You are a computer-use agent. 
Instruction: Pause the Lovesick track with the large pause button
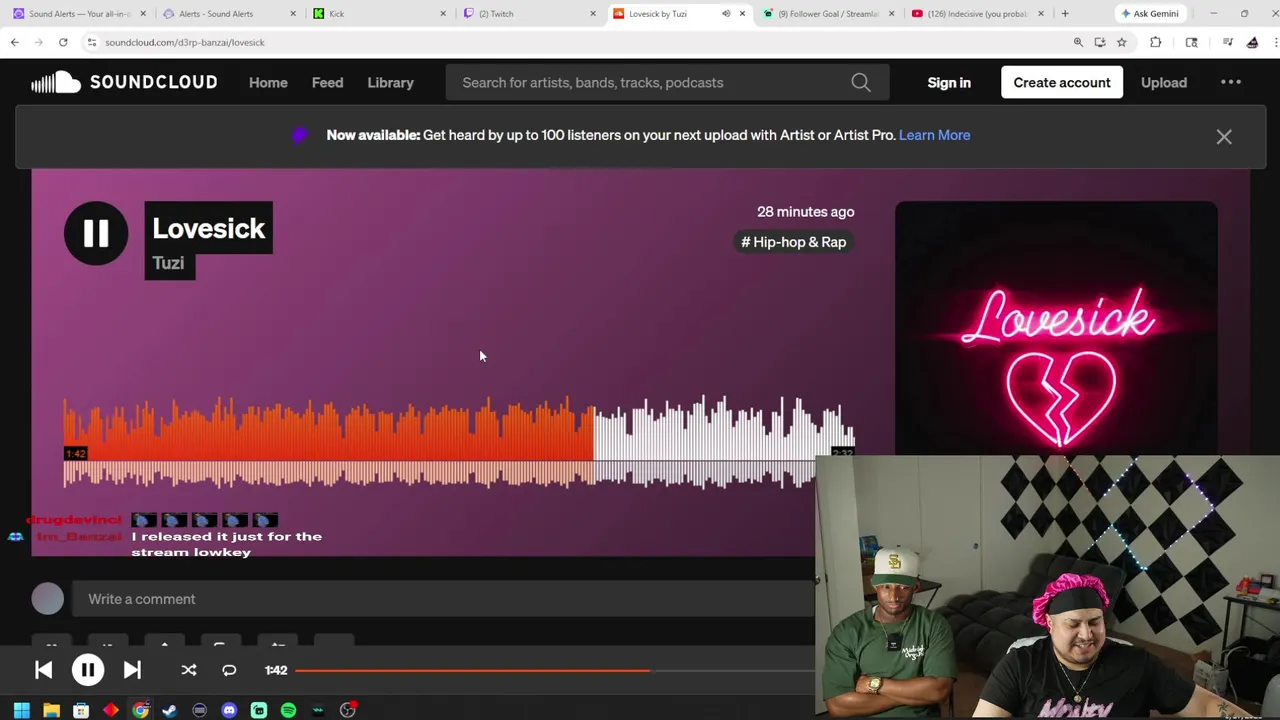96,234
